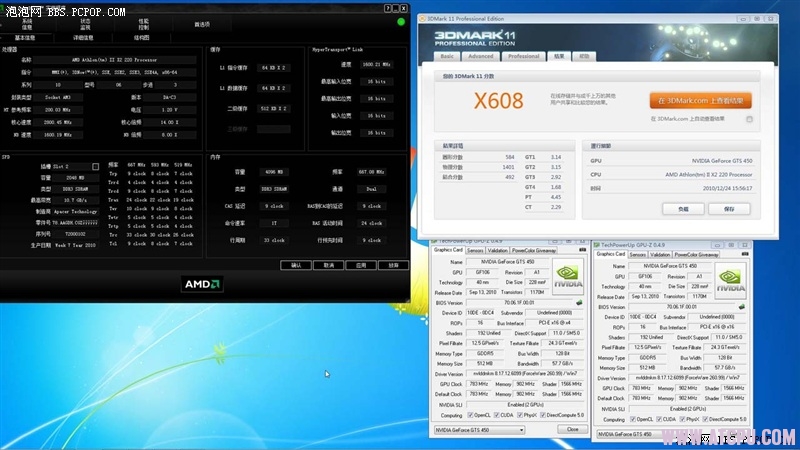
Task: Click 应用 apply button in AMD OverDrive
Action: click(x=361, y=265)
